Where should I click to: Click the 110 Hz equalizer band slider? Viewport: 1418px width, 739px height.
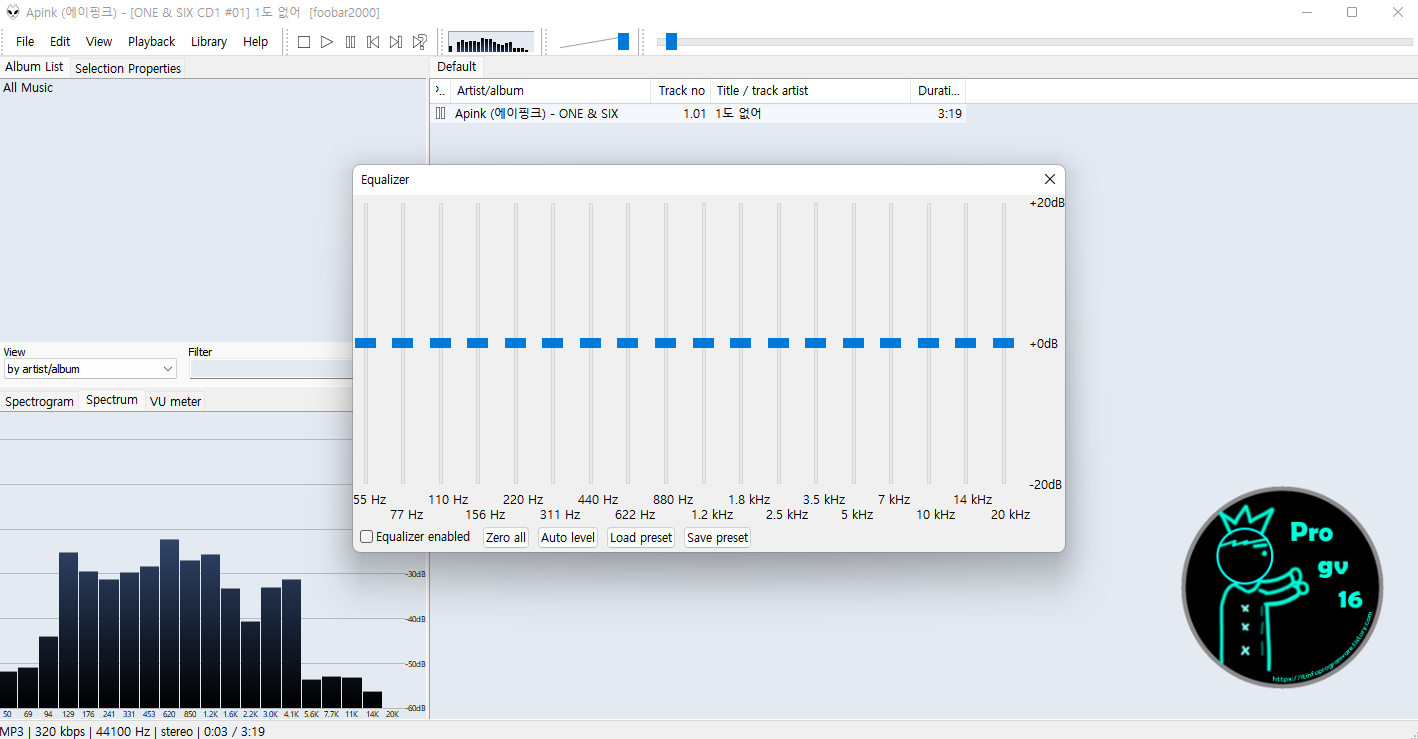441,343
